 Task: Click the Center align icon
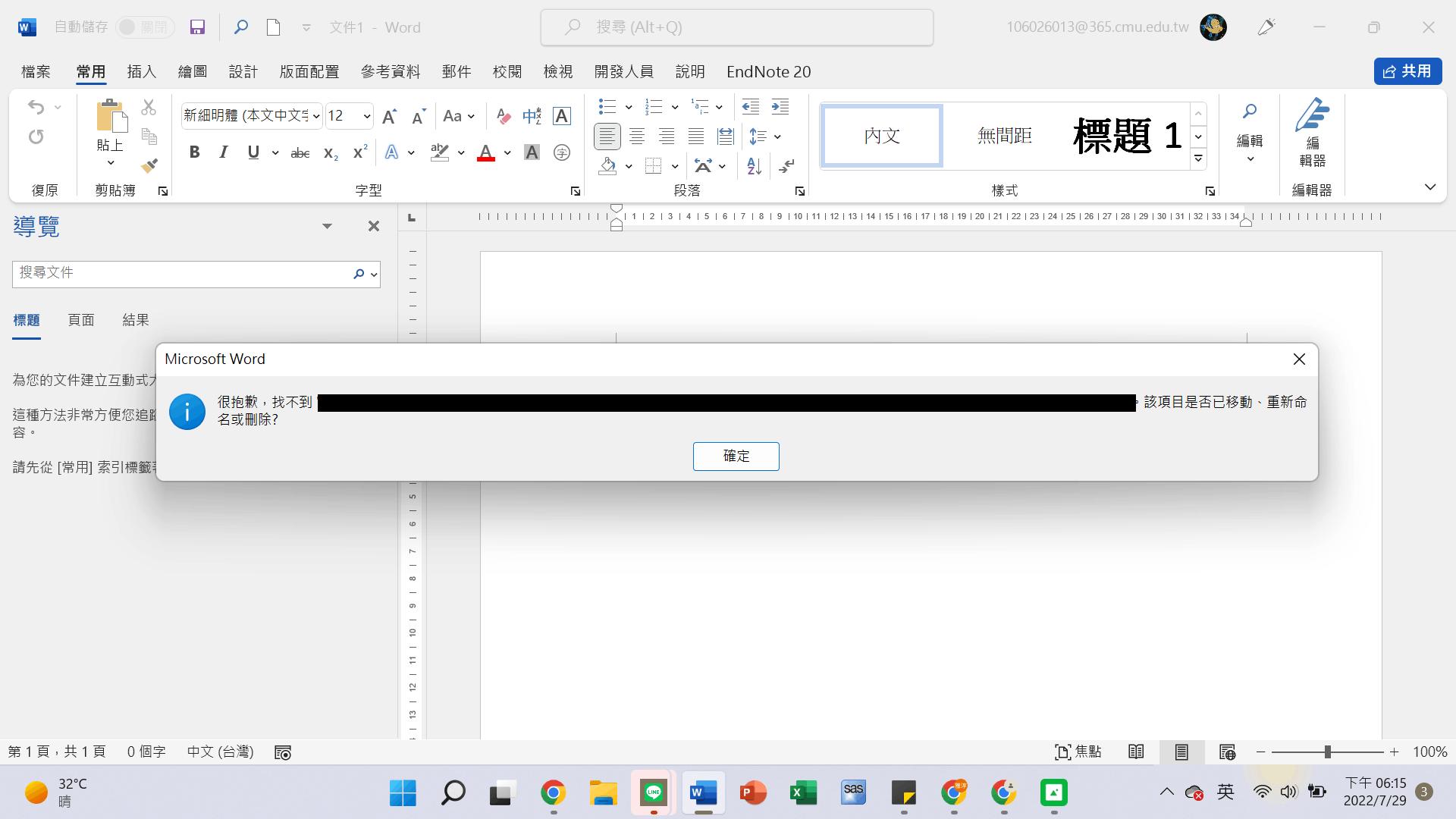(637, 136)
